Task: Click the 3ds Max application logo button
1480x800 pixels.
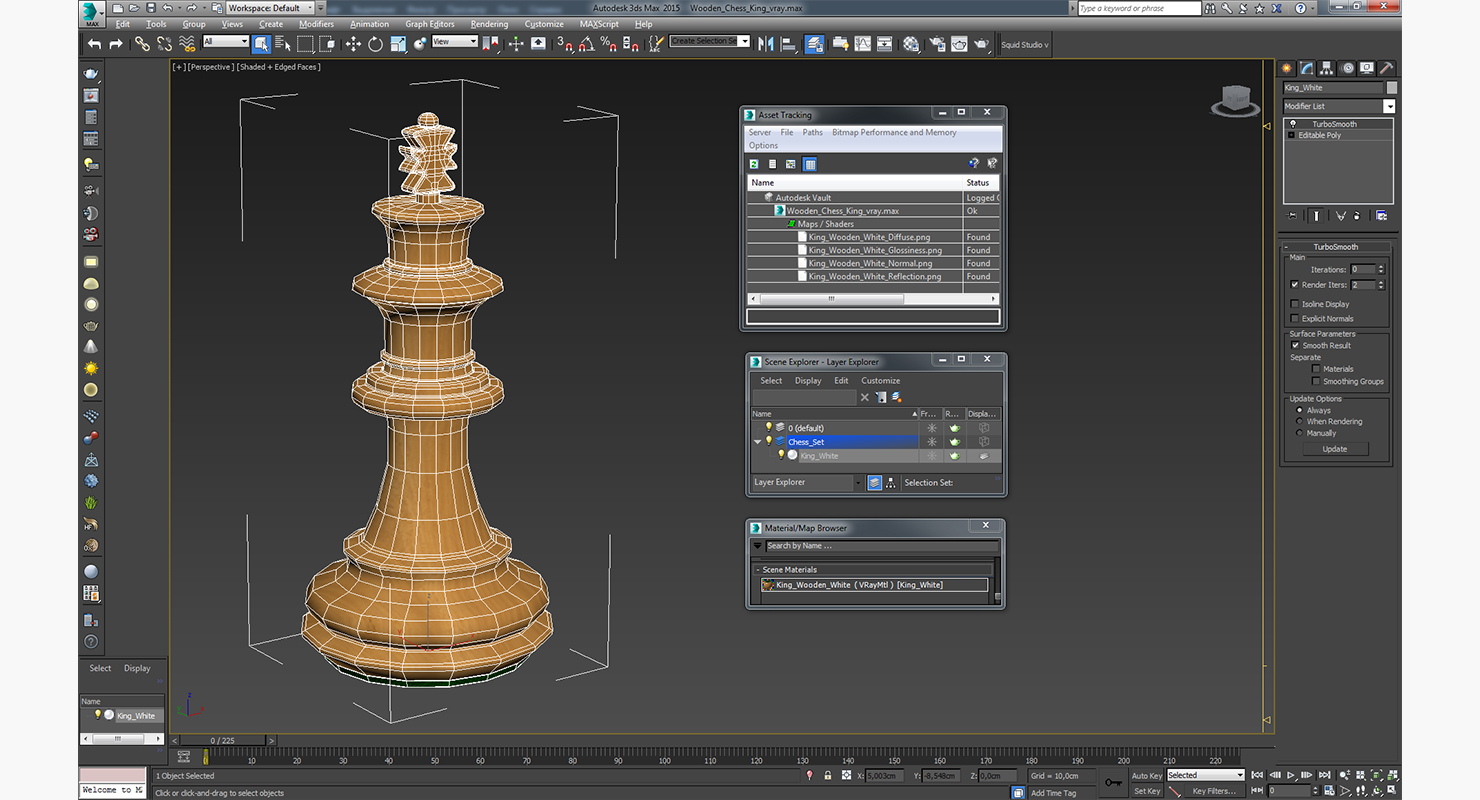Action: coord(92,14)
